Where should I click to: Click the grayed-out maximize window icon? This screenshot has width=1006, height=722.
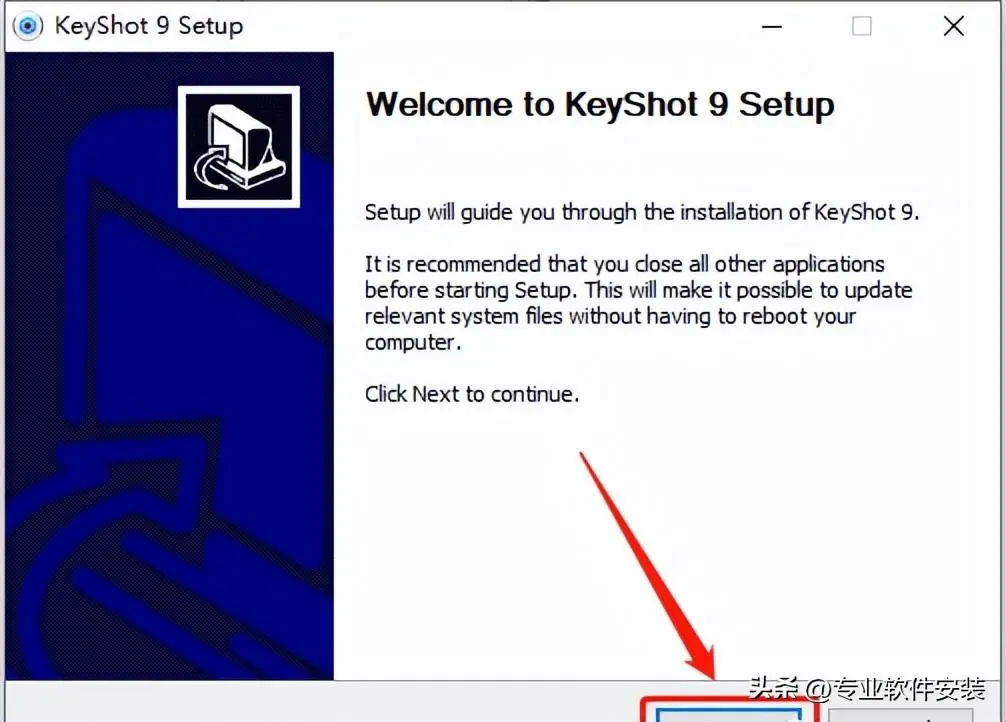862,26
